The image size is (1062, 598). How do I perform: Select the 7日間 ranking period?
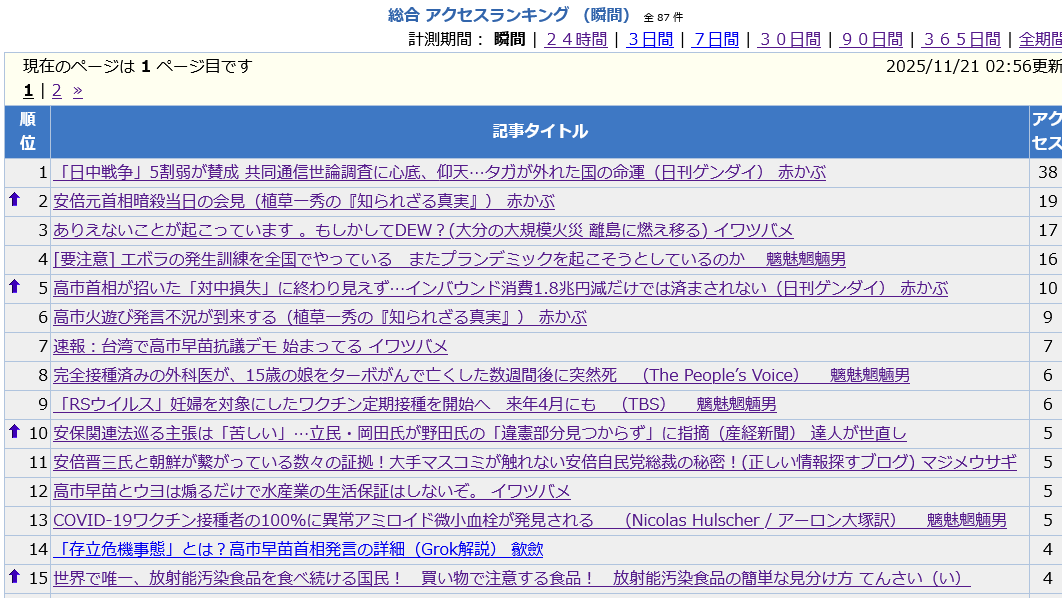pyautogui.click(x=716, y=39)
